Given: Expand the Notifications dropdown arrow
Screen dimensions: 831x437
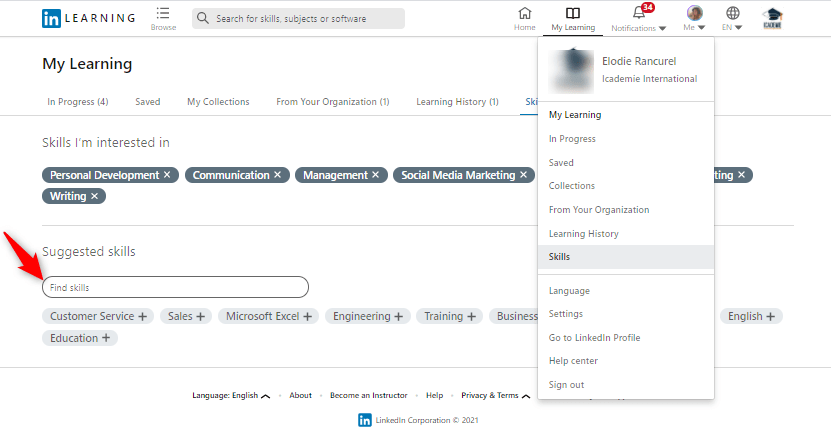Looking at the screenshot, I should 662,28.
